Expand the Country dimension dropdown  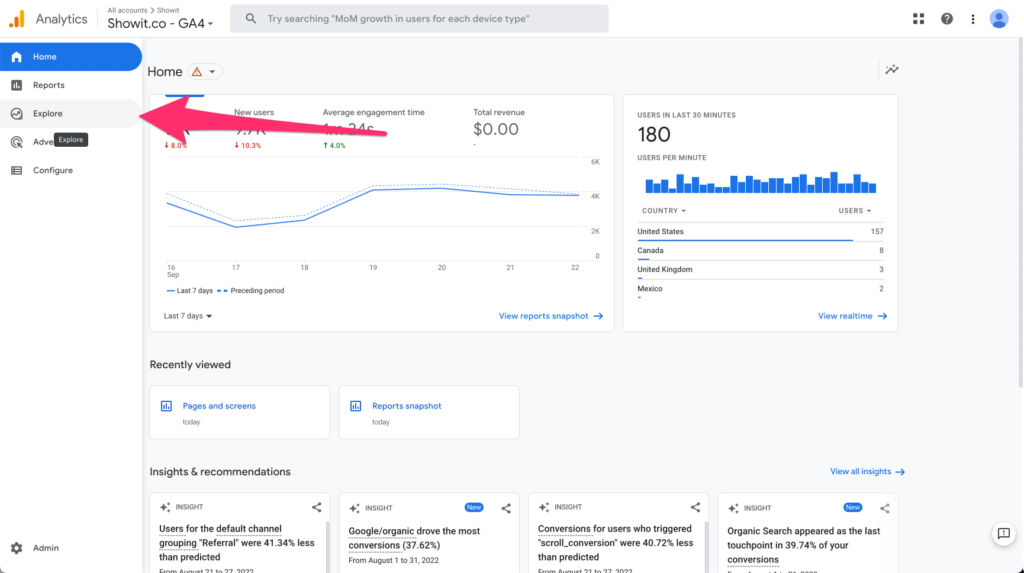663,211
